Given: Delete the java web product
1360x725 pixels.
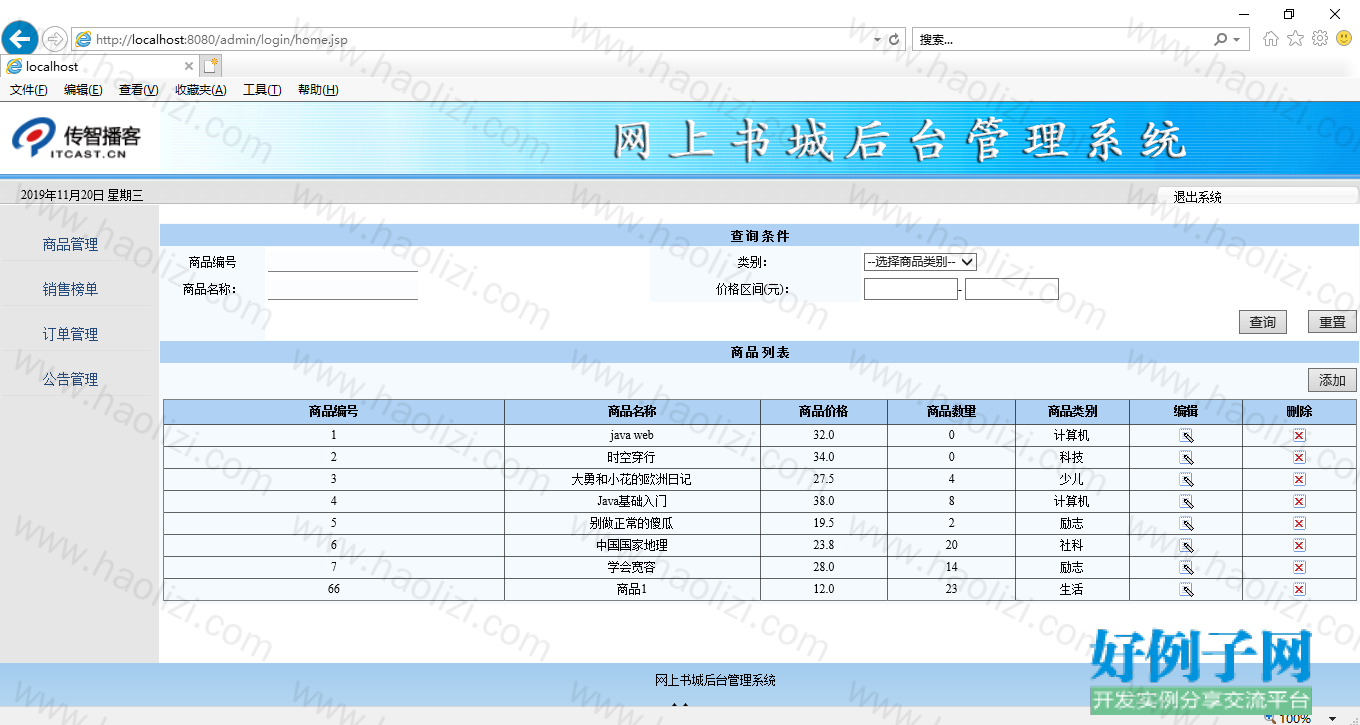Looking at the screenshot, I should [1299, 435].
